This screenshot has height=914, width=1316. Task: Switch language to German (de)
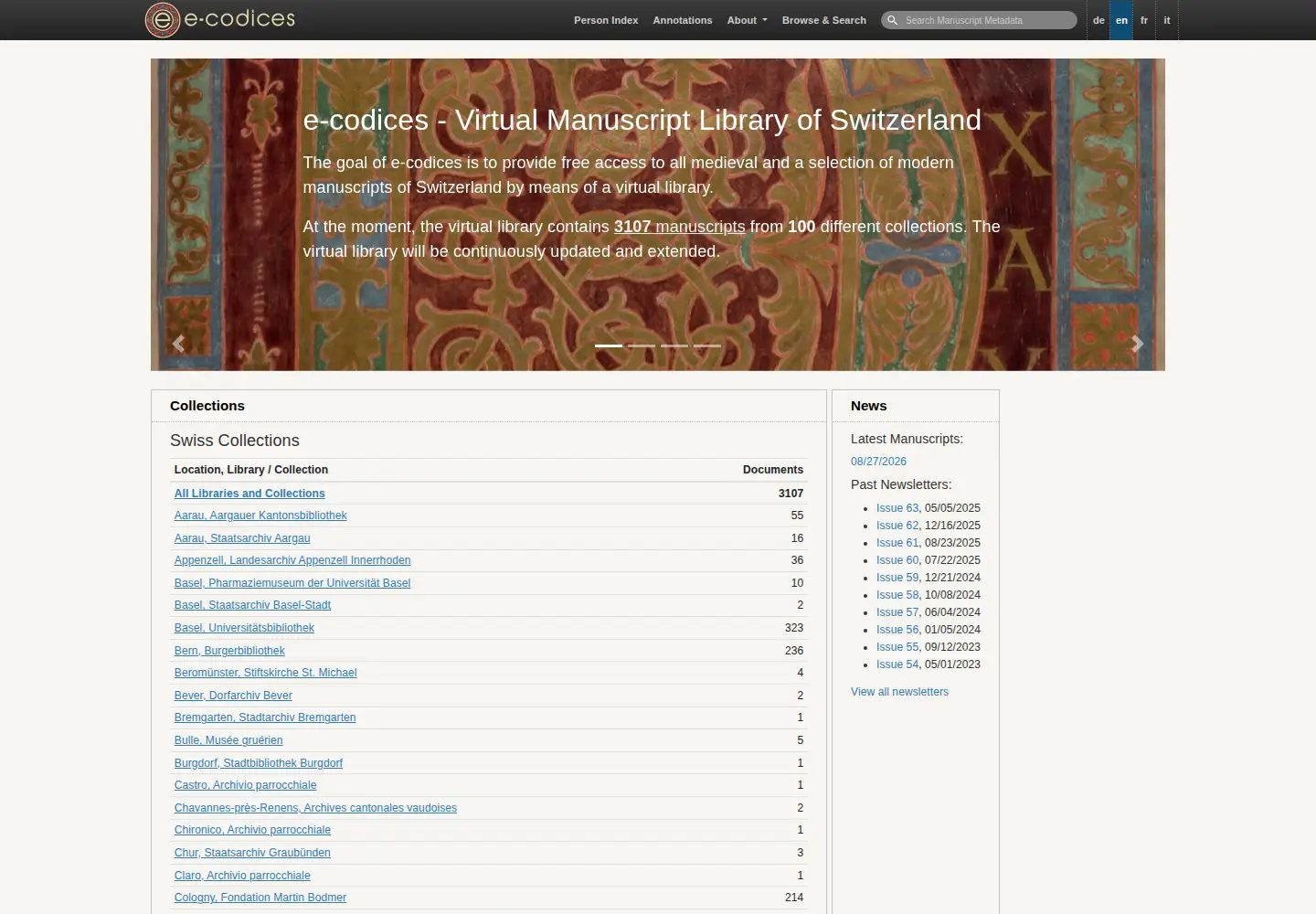(1098, 20)
